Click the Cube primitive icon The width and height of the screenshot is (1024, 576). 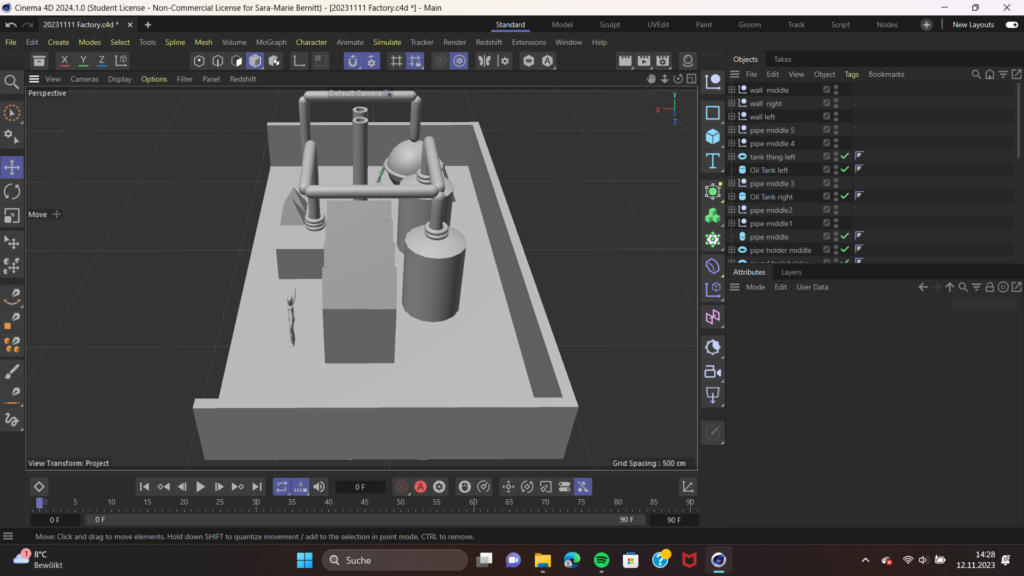(713, 136)
